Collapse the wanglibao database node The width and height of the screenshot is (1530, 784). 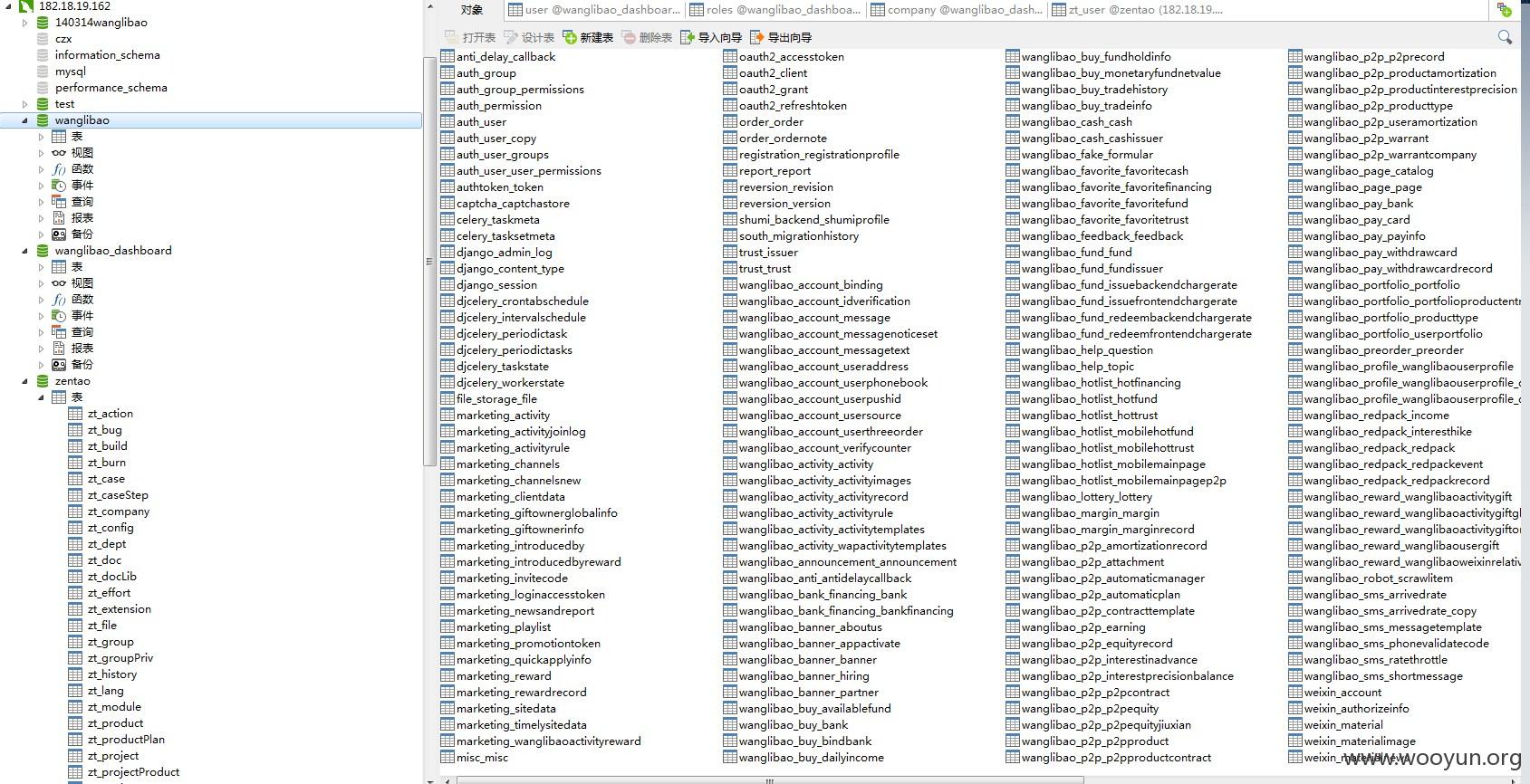(x=24, y=120)
